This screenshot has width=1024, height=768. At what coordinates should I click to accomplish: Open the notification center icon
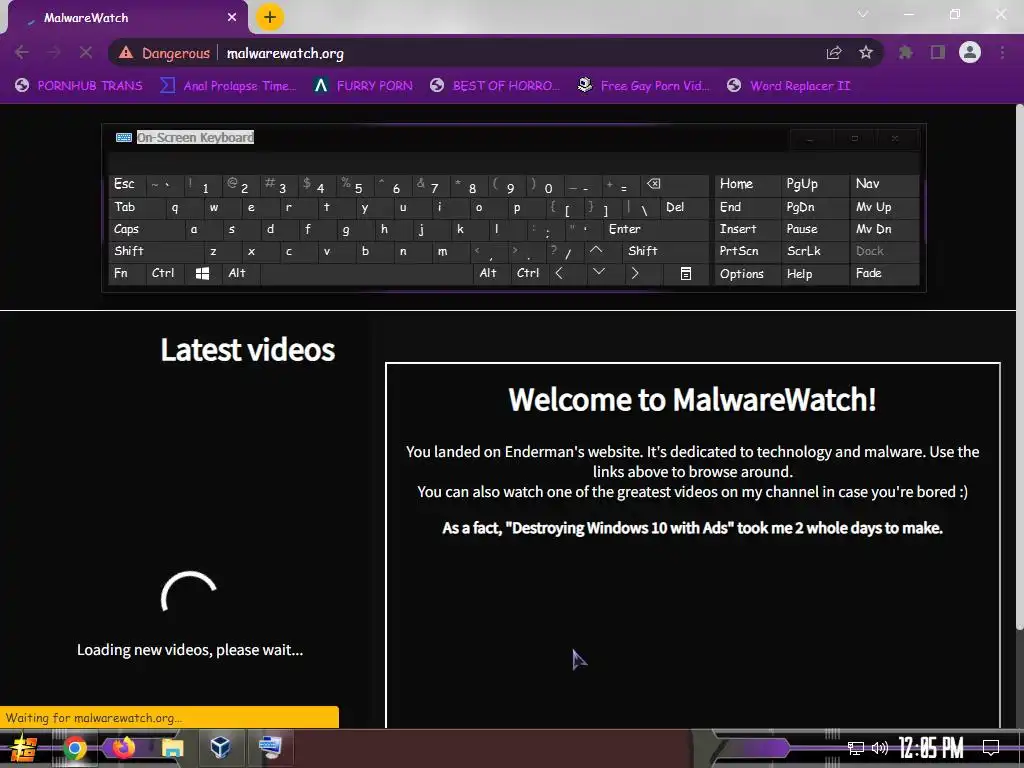coord(991,747)
